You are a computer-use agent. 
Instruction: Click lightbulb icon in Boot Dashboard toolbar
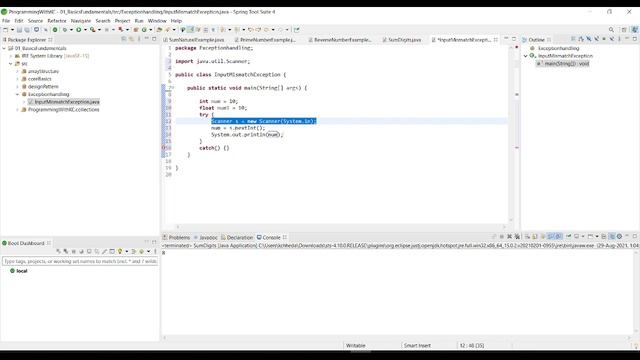(120, 251)
